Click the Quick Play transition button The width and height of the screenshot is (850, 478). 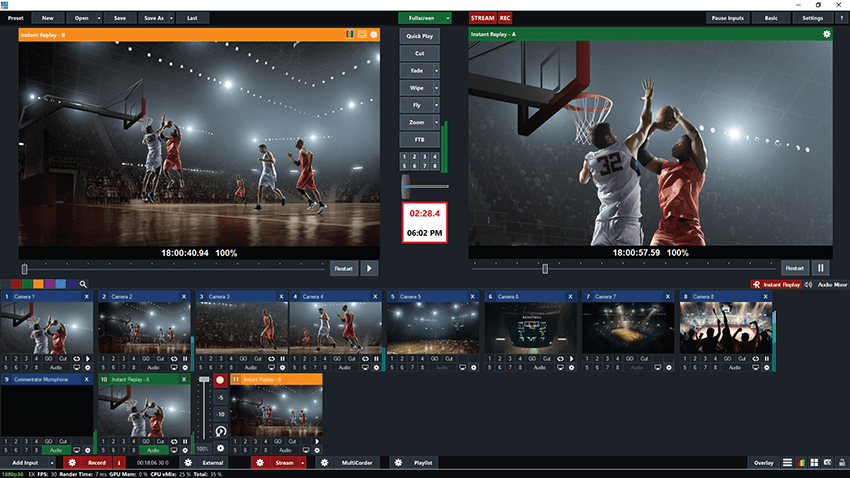tap(420, 36)
